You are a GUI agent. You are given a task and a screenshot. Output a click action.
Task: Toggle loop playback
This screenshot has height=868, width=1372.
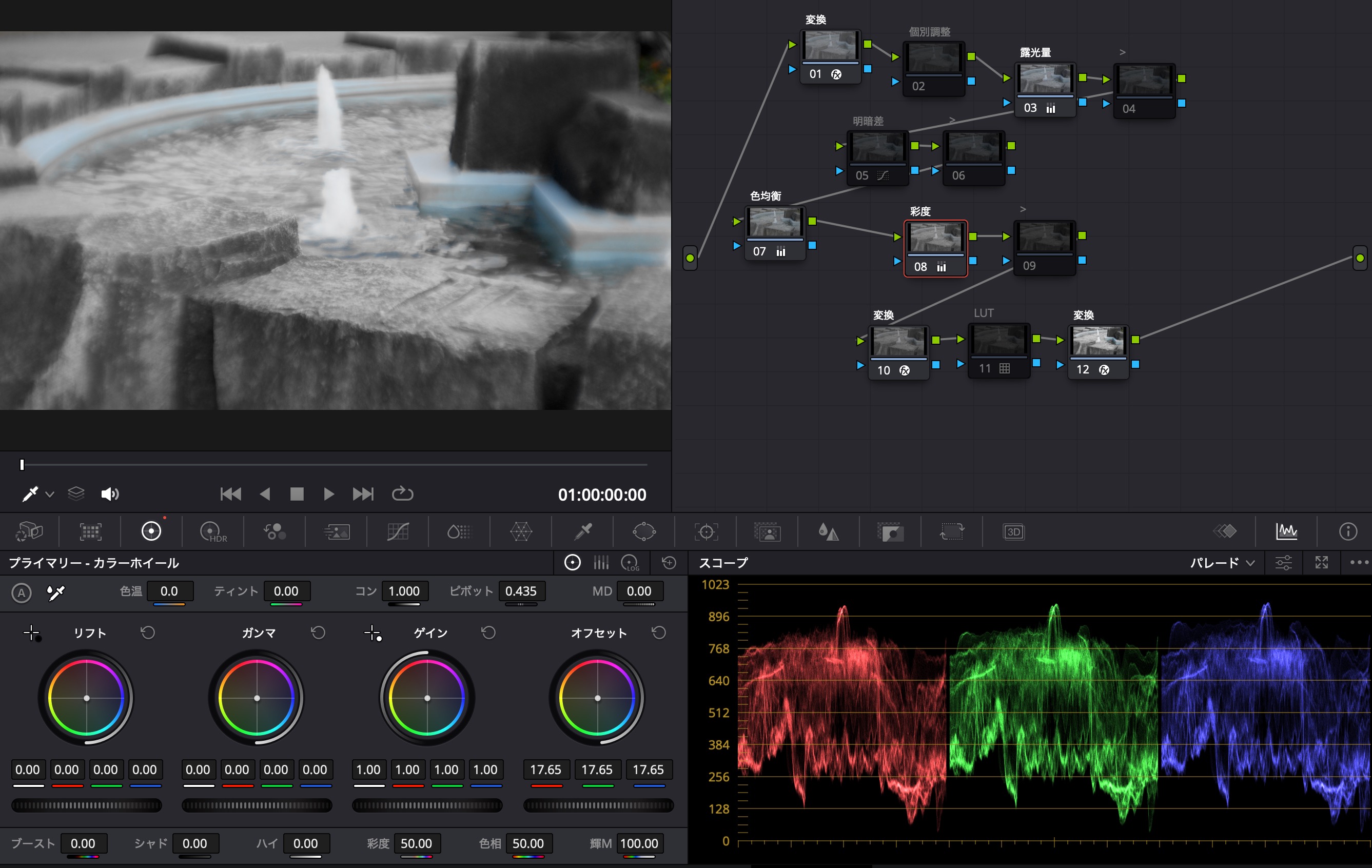(x=402, y=494)
